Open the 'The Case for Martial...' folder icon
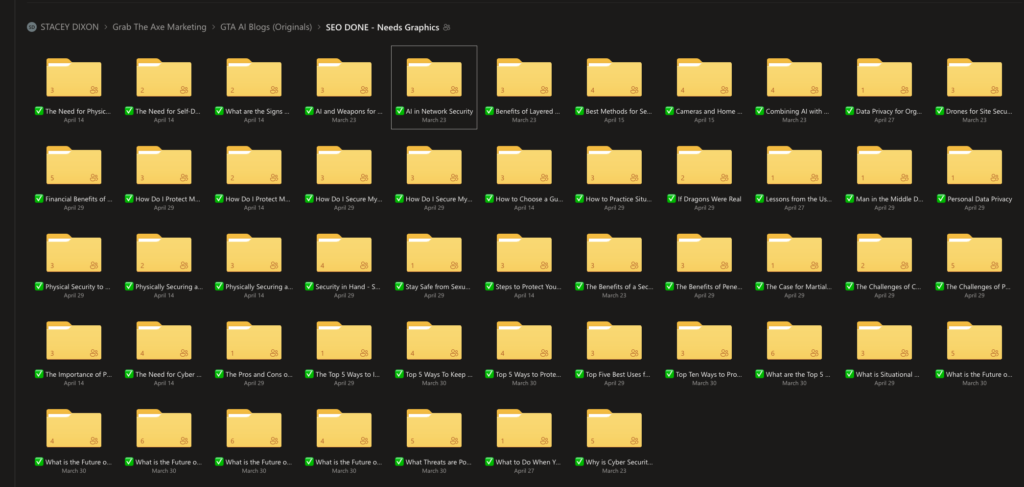Image resolution: width=1024 pixels, height=487 pixels. tap(795, 253)
